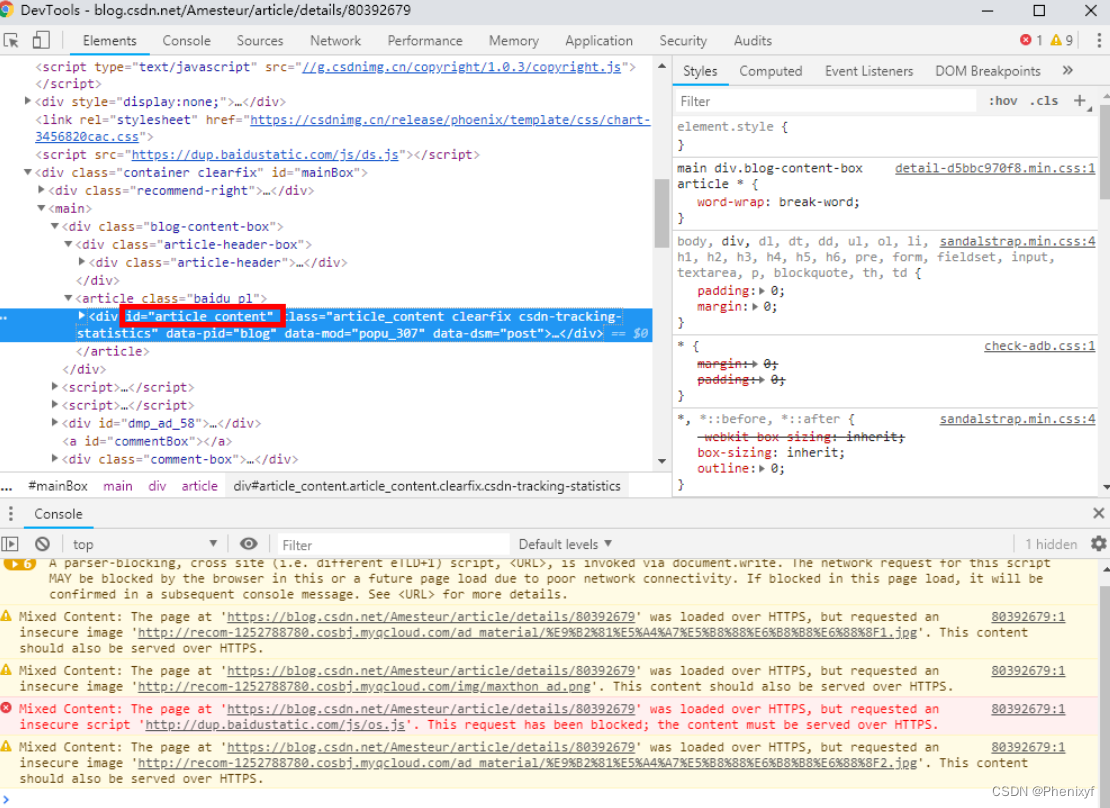Toggle the device toolbar icon

(x=41, y=40)
